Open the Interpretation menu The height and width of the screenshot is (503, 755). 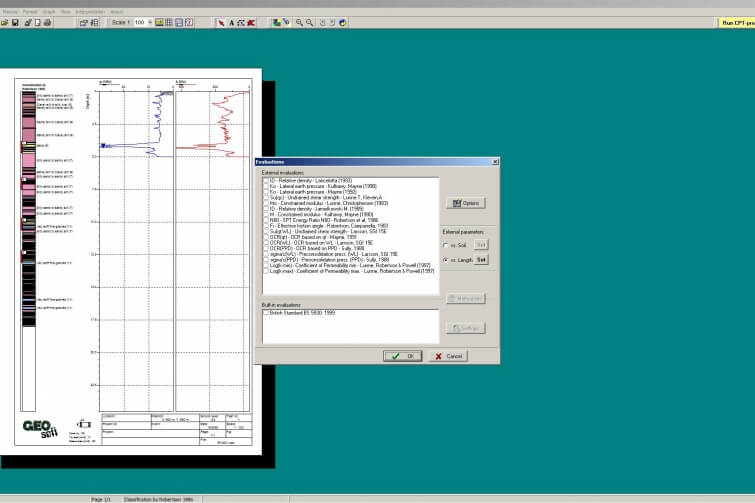click(90, 11)
